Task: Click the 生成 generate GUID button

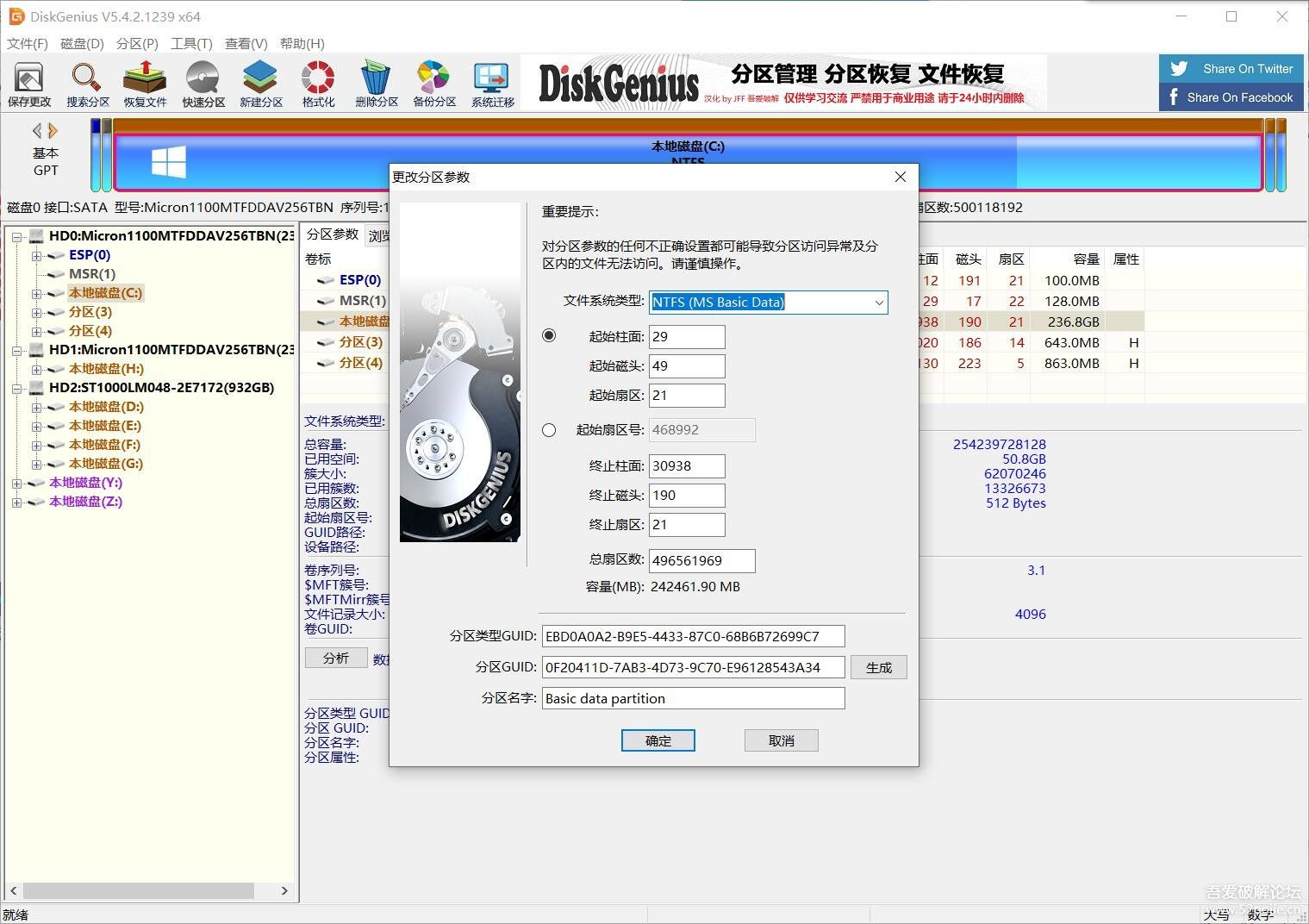Action: point(878,666)
